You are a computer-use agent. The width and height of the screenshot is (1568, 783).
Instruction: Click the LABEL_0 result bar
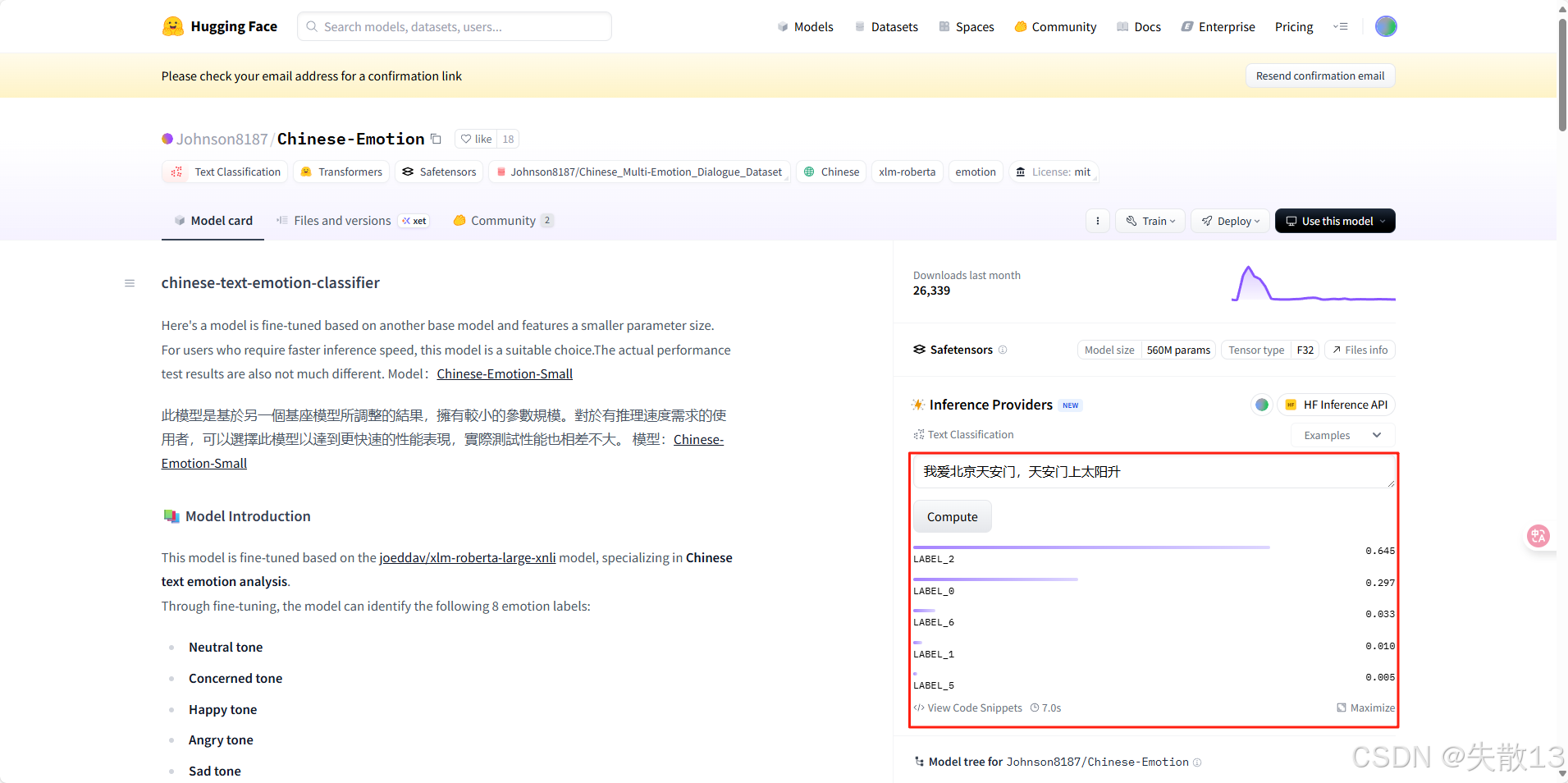[995, 579]
